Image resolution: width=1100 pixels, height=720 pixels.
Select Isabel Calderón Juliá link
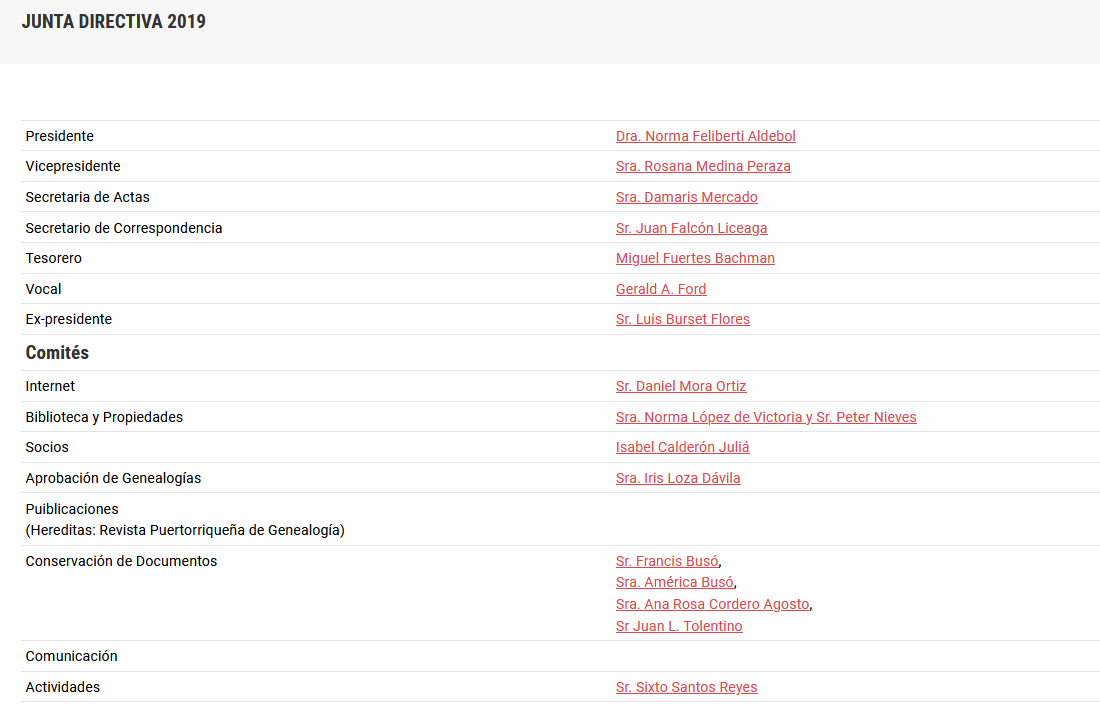682,447
